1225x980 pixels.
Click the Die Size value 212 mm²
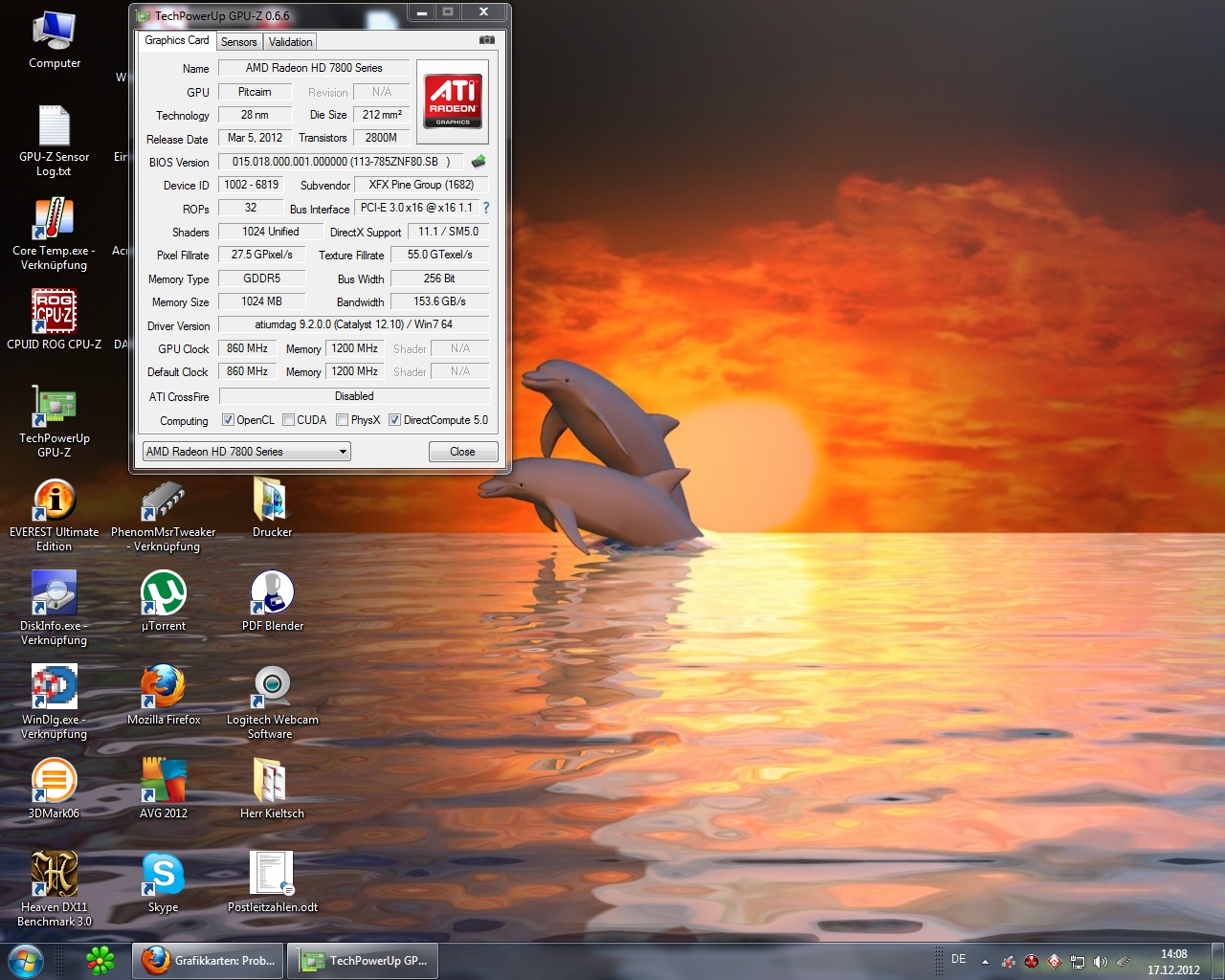point(382,115)
